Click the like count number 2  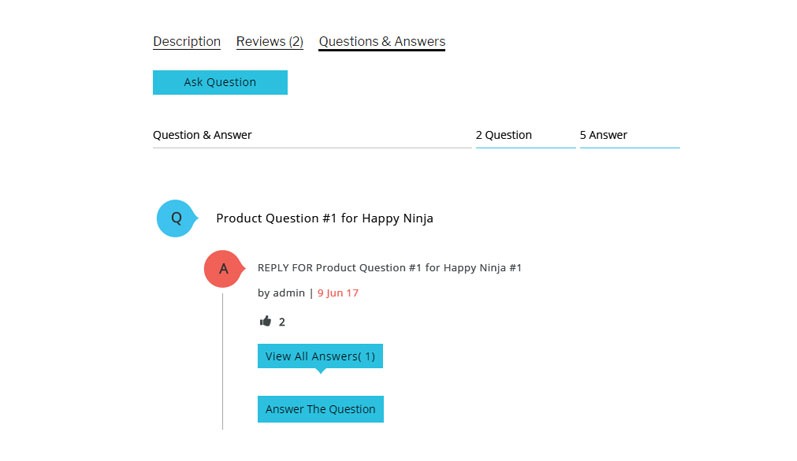coord(282,322)
